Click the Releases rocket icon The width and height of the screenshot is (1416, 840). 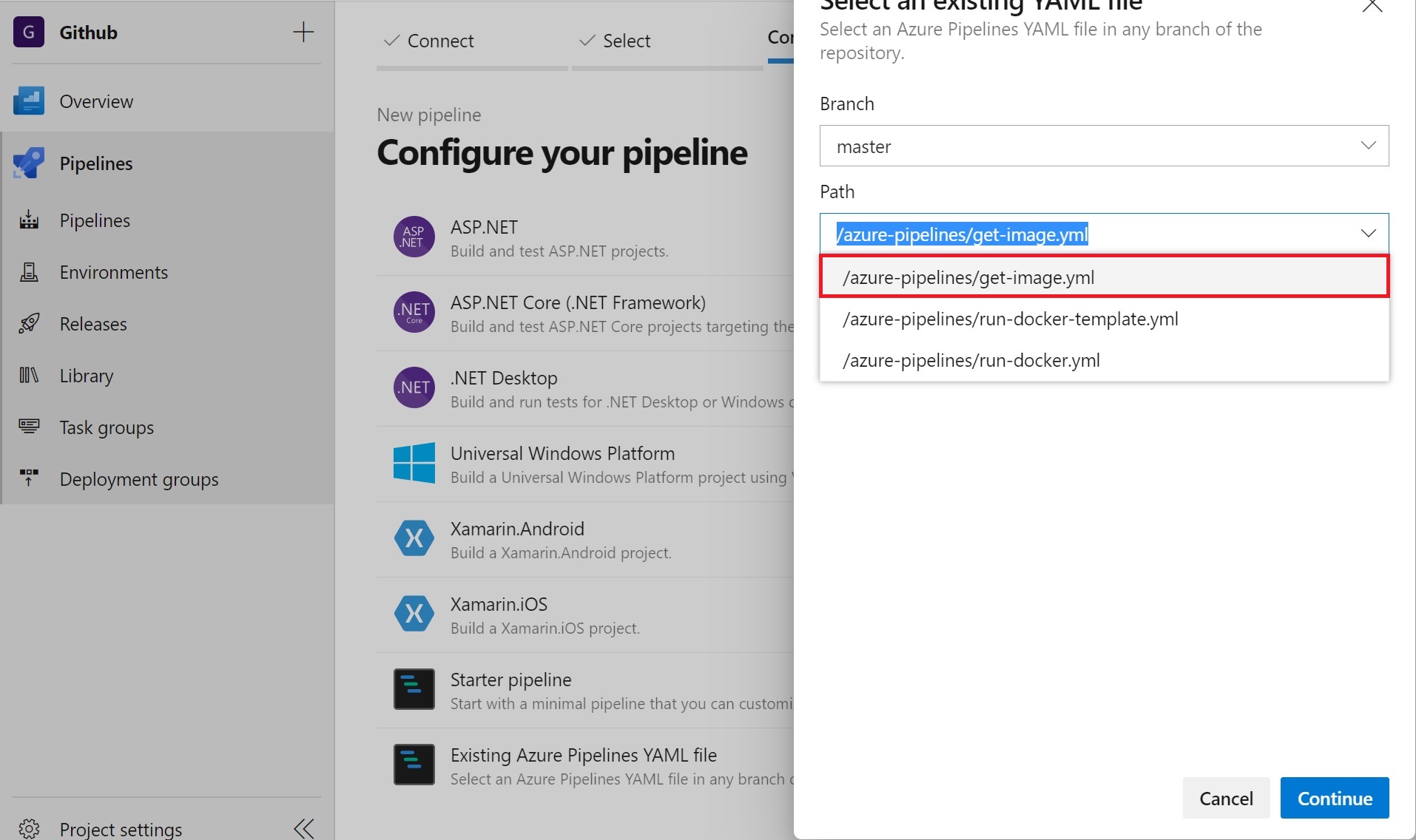(x=29, y=324)
